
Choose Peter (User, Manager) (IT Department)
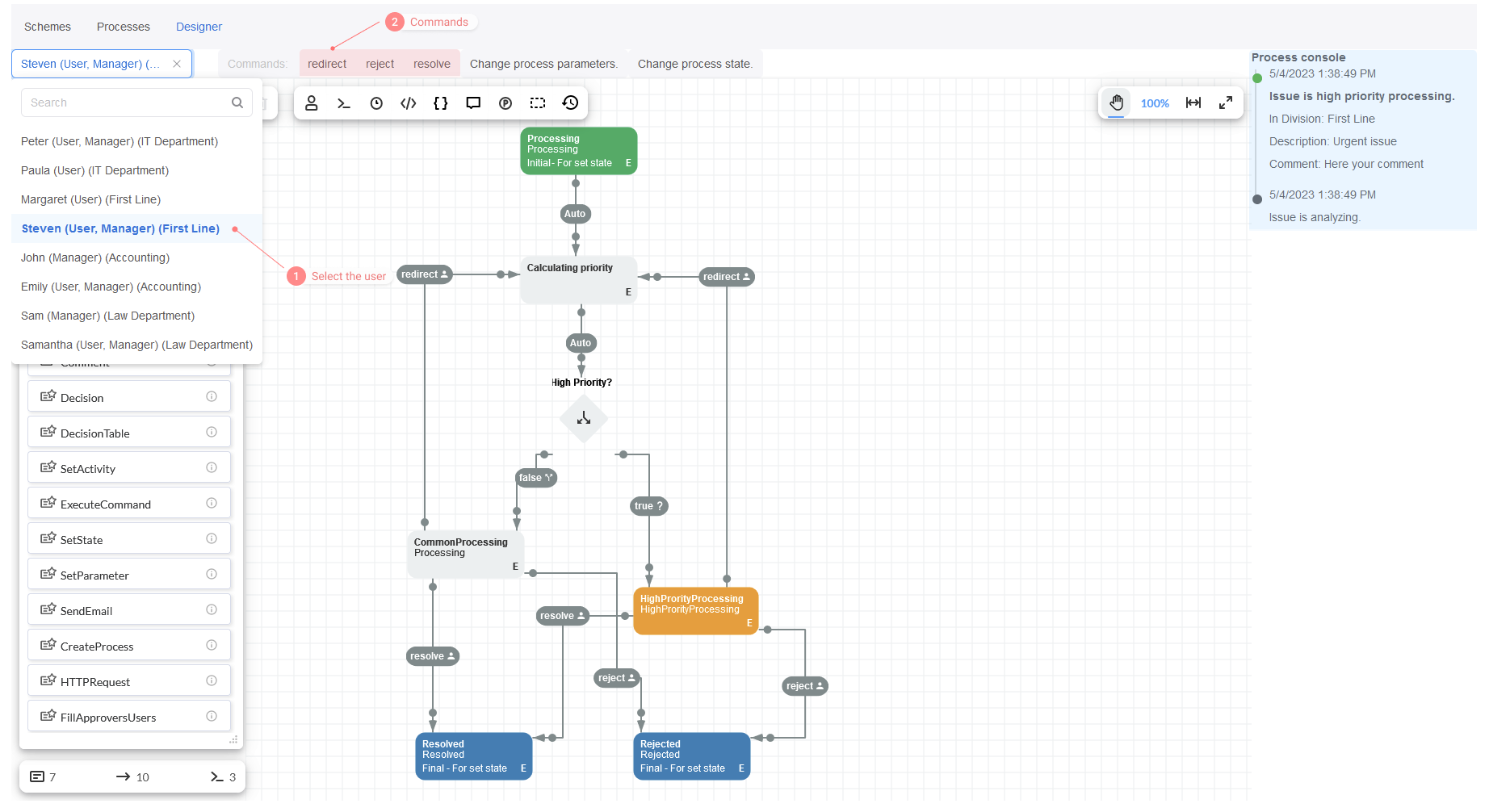tap(120, 141)
